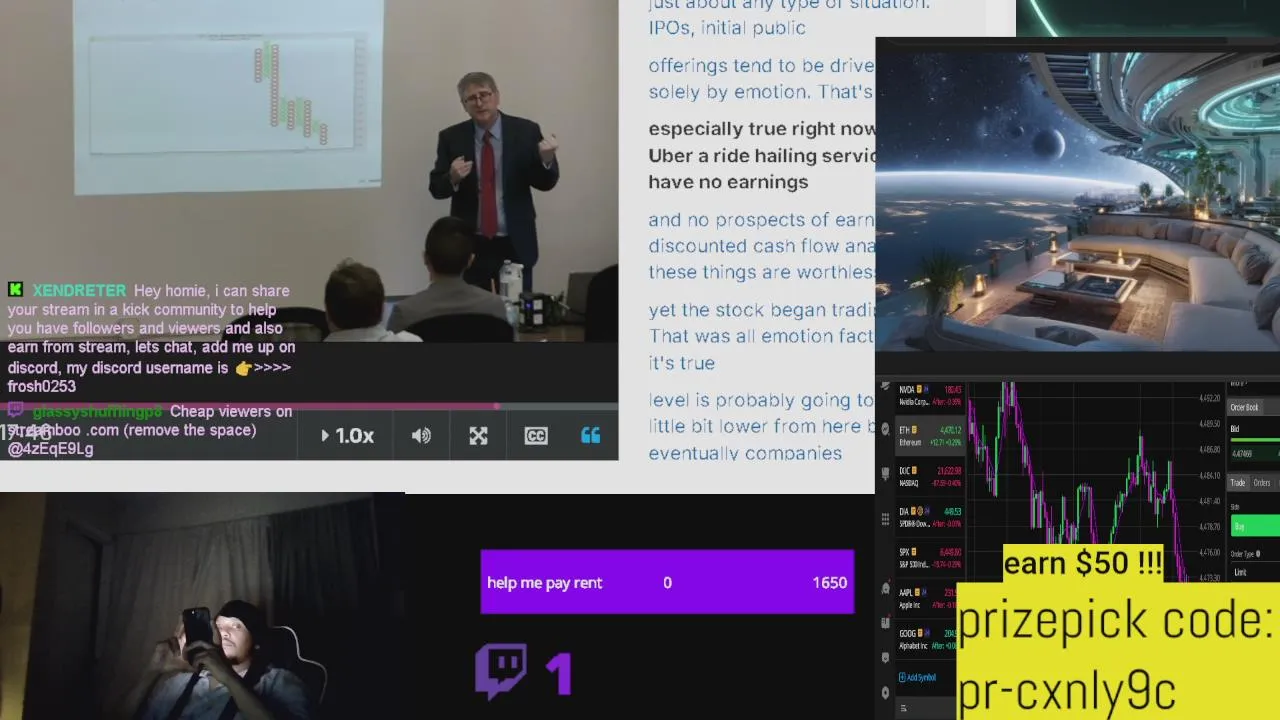Open the Order Book tab

(x=1244, y=407)
